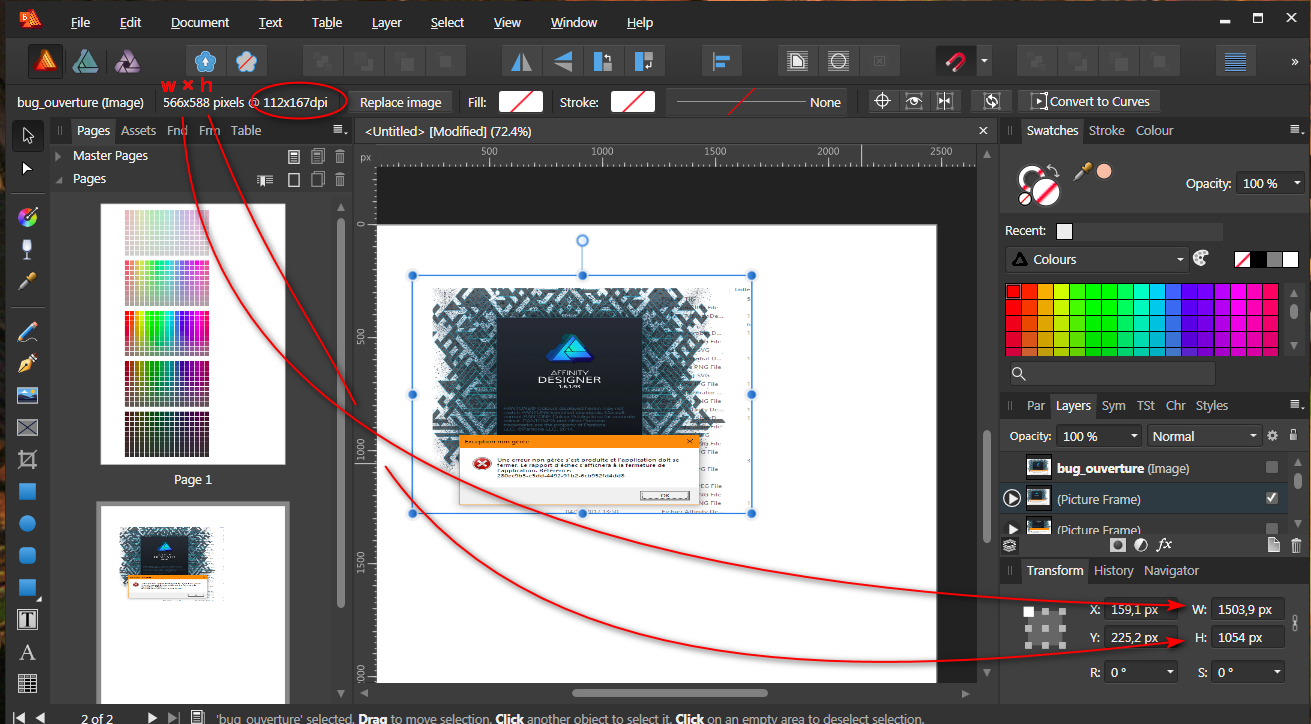The height and width of the screenshot is (724, 1311).
Task: Flip the selection horizontally
Action: (522, 62)
